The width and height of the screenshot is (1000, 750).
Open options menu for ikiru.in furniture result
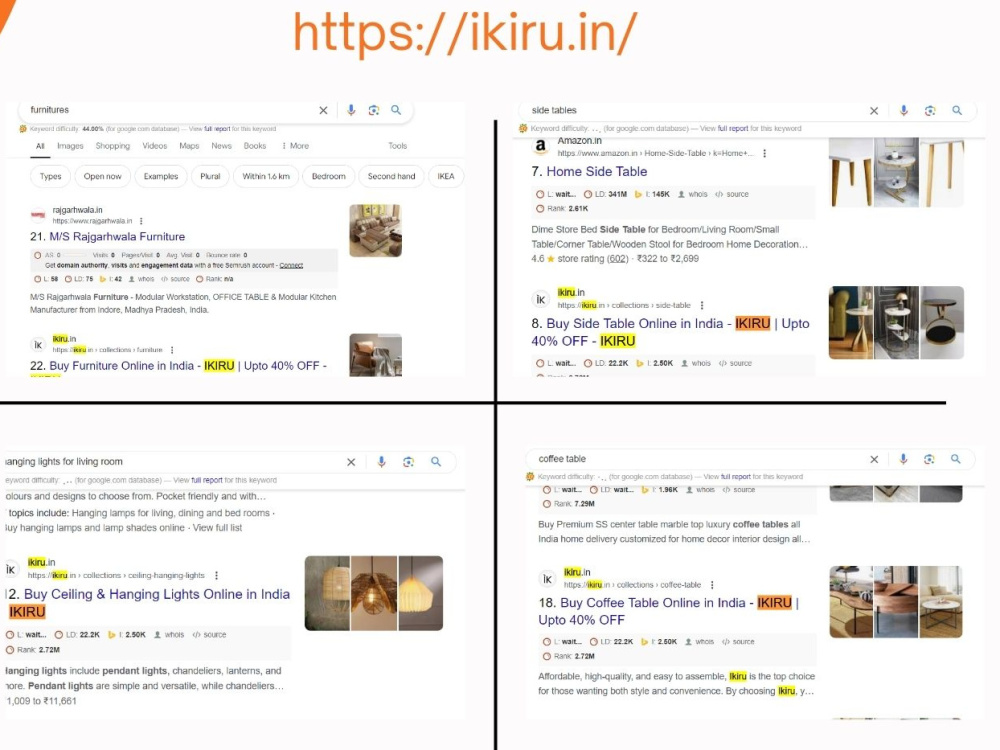tap(172, 350)
